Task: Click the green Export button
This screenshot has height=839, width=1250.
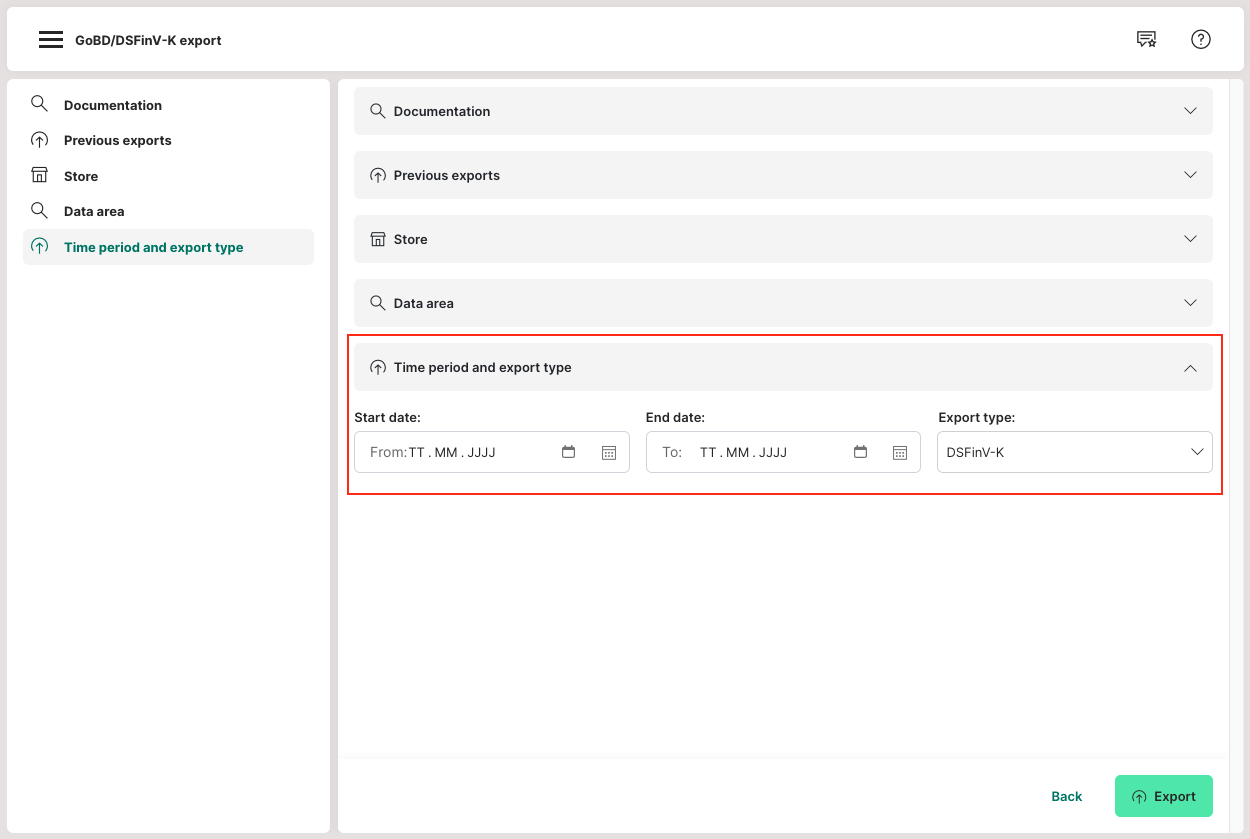Action: [1163, 796]
